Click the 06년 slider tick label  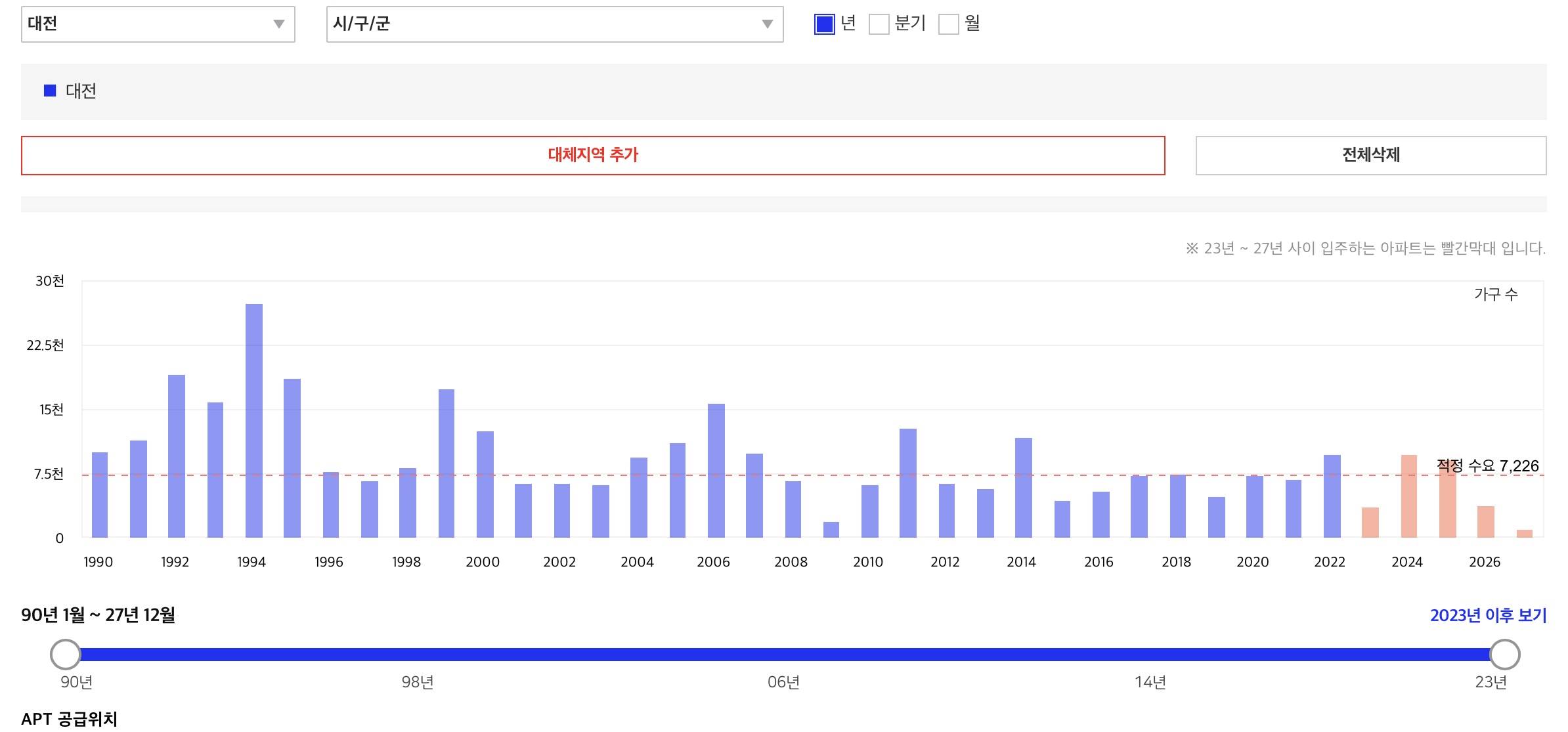click(783, 682)
